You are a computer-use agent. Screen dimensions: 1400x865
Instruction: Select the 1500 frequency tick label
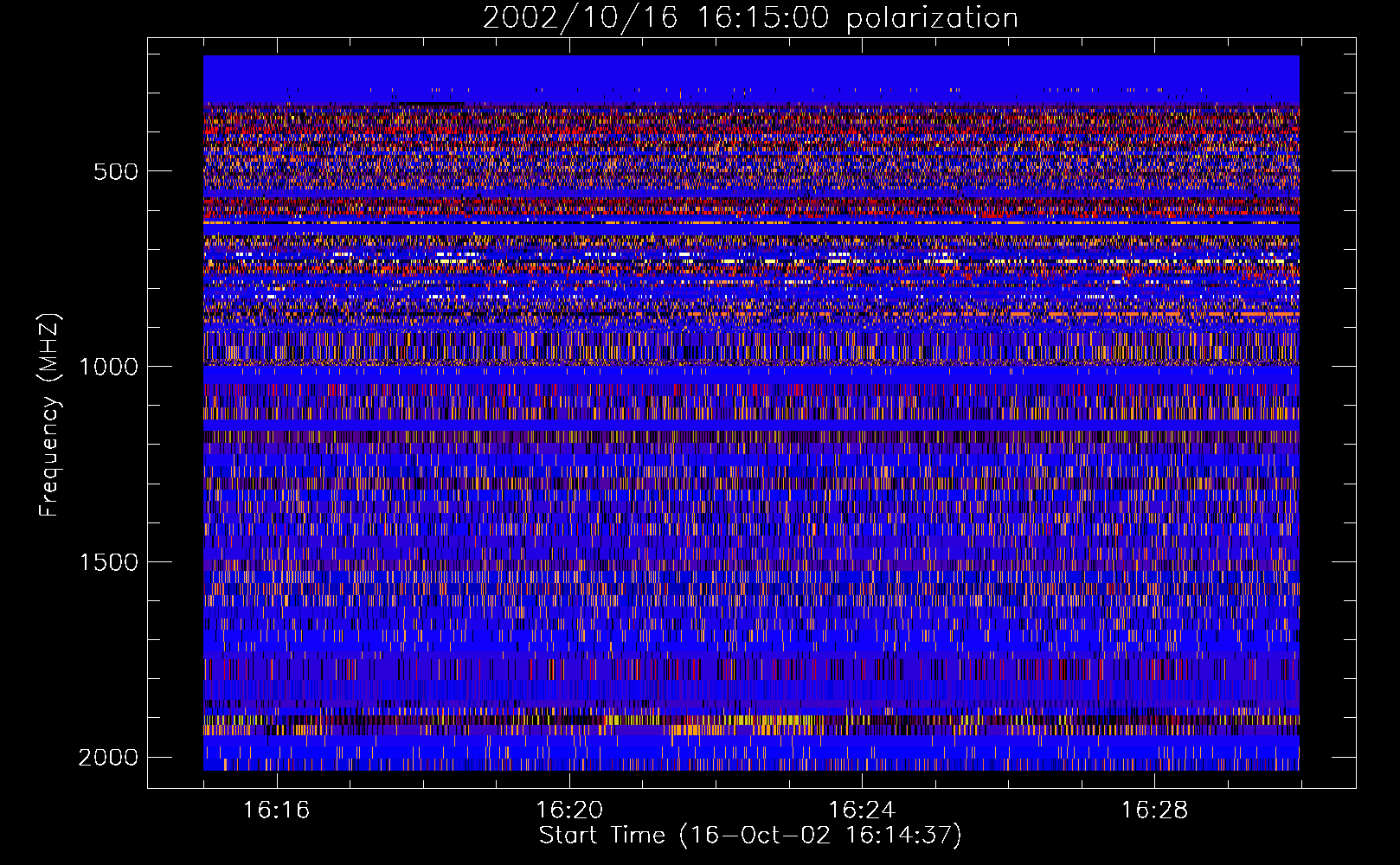(108, 562)
